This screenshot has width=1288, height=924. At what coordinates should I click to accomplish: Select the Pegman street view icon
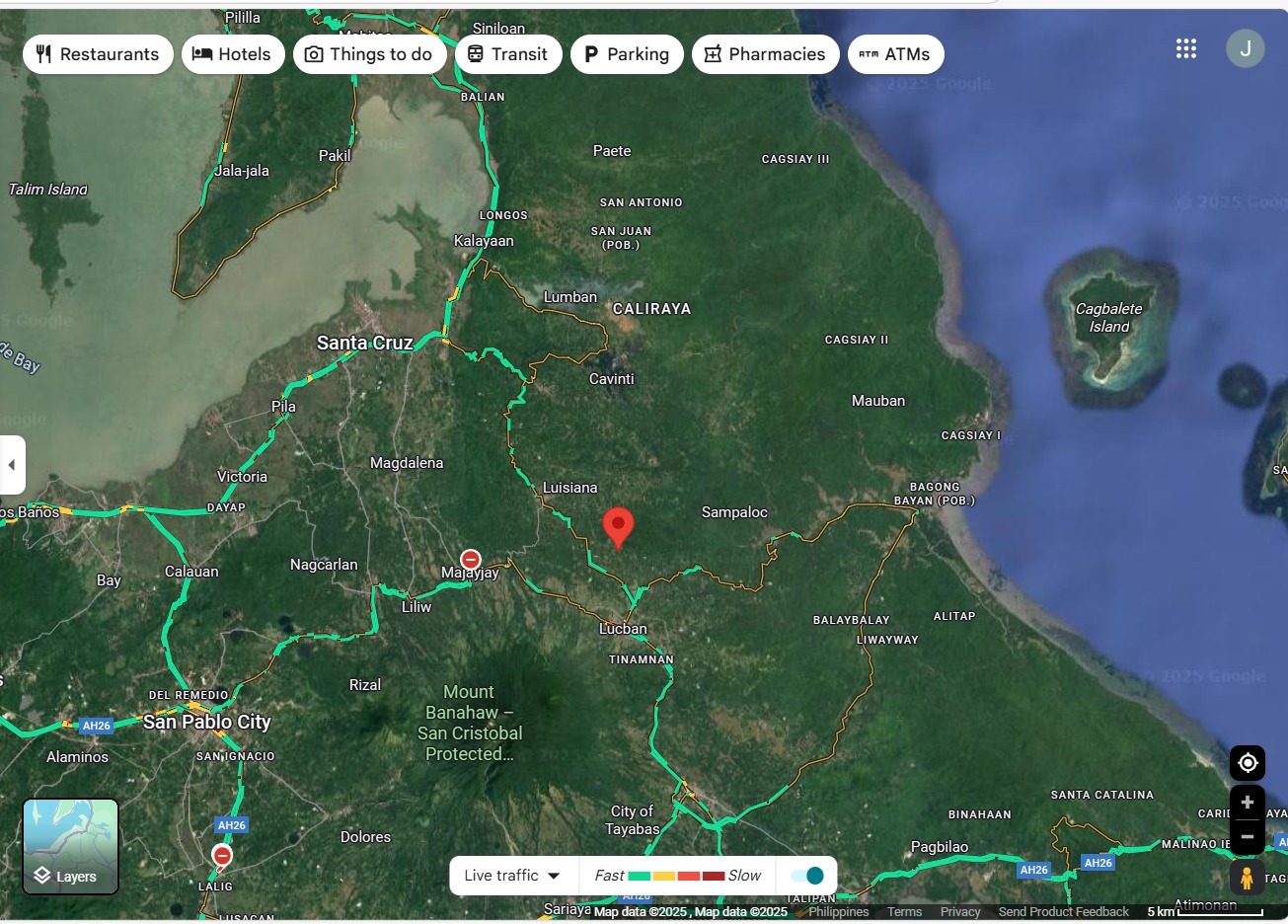pos(1250,876)
